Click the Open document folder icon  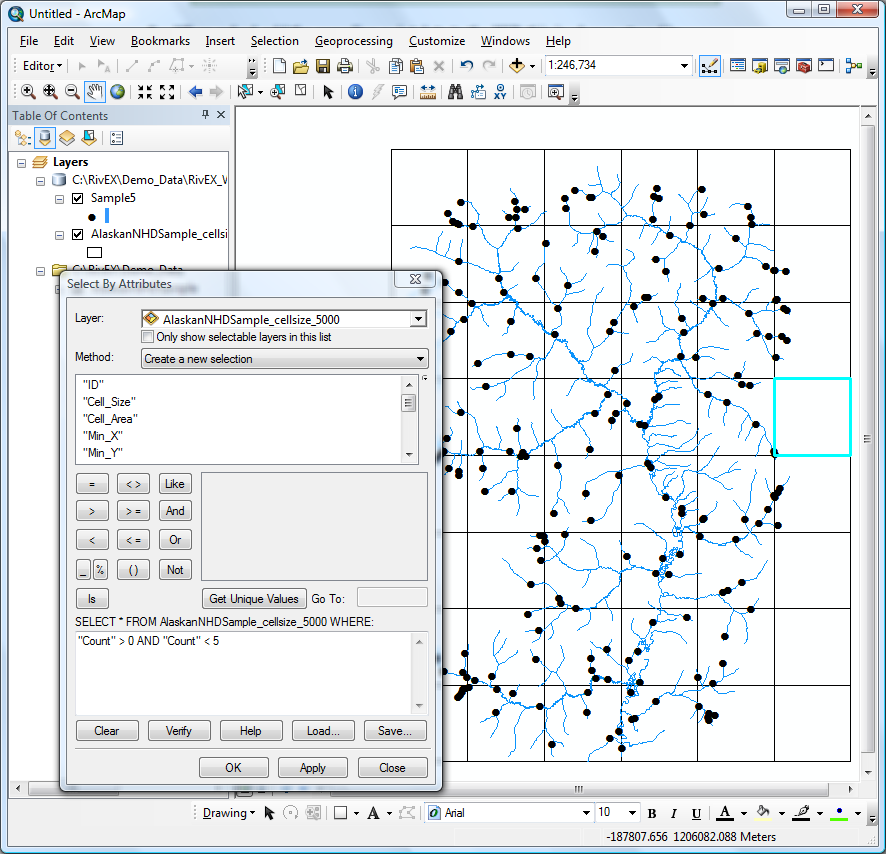[x=301, y=66]
